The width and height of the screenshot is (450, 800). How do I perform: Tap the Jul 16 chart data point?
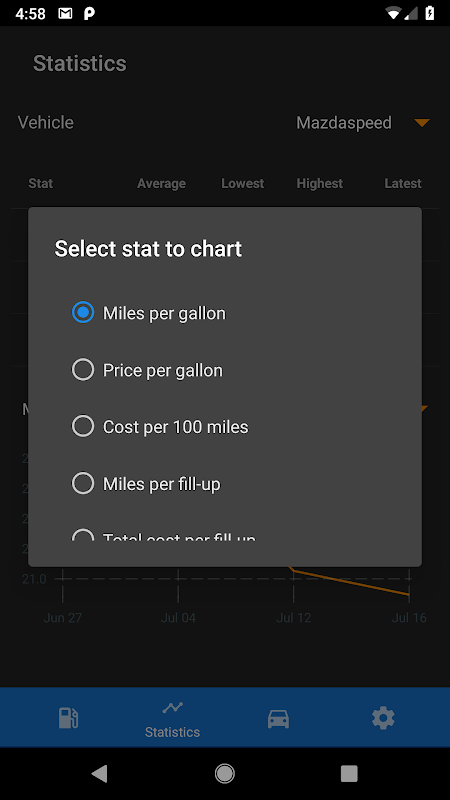[409, 594]
